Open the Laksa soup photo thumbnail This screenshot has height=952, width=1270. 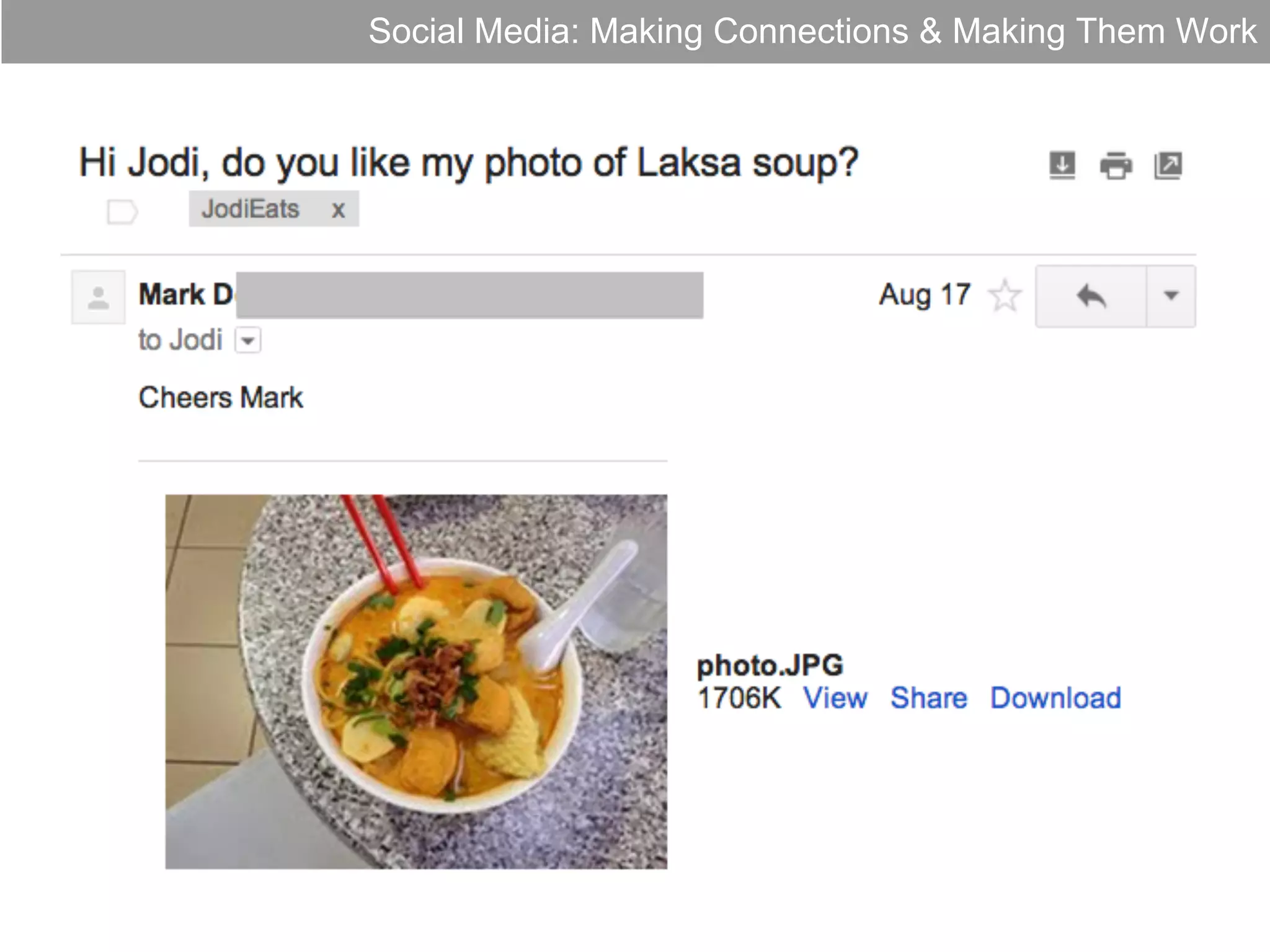click(x=416, y=681)
